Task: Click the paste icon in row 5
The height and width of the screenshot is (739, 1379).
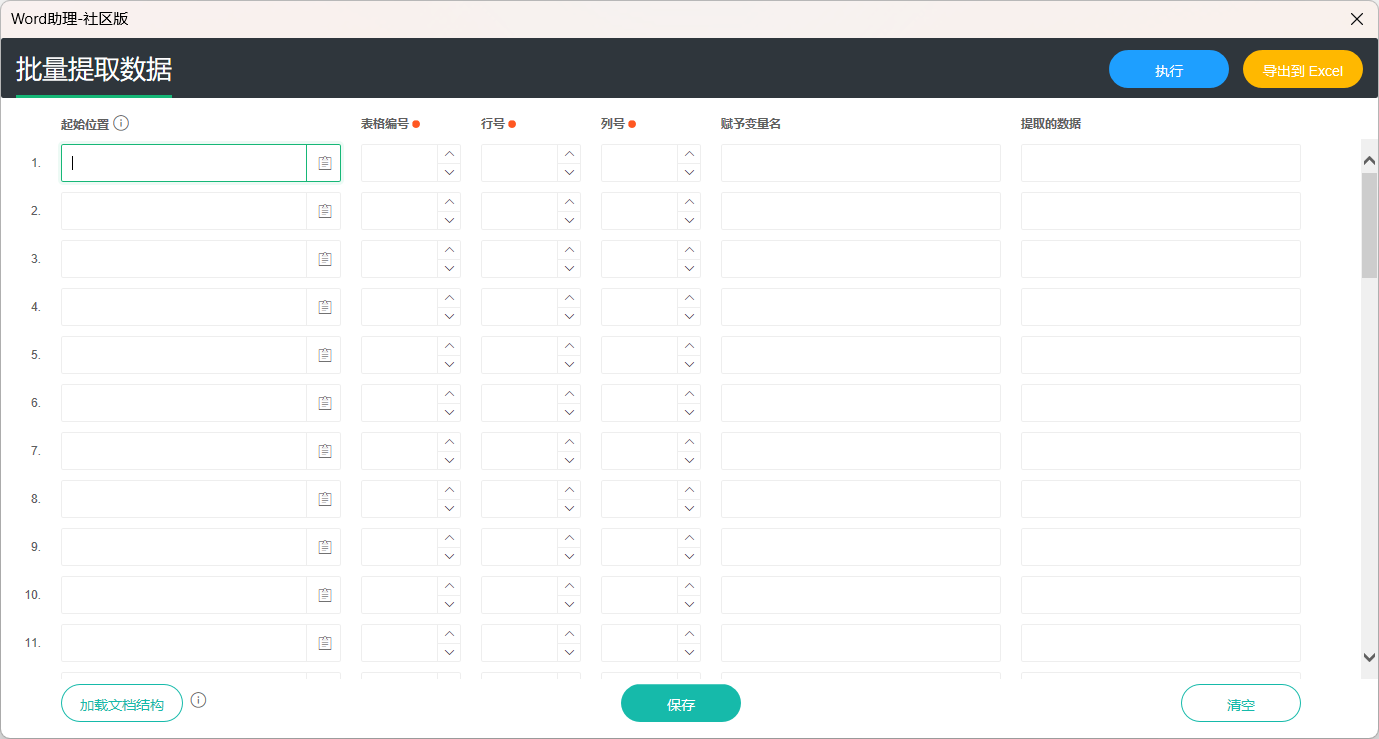Action: tap(325, 355)
